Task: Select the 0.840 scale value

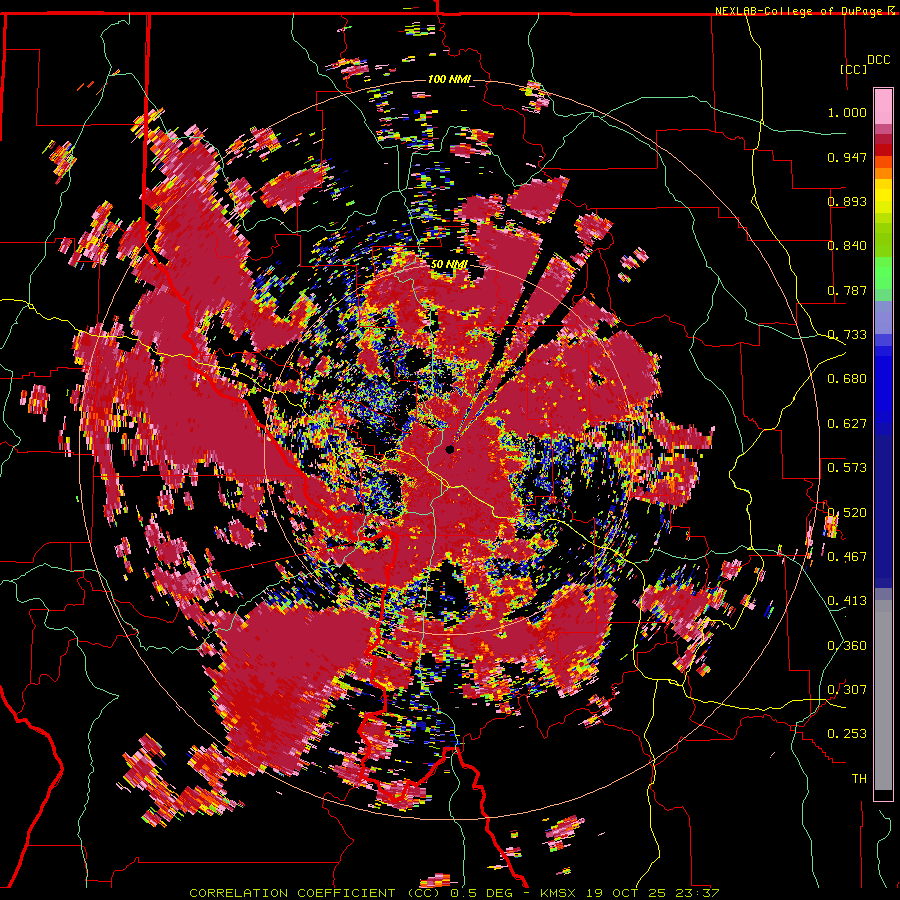Action: tap(847, 246)
